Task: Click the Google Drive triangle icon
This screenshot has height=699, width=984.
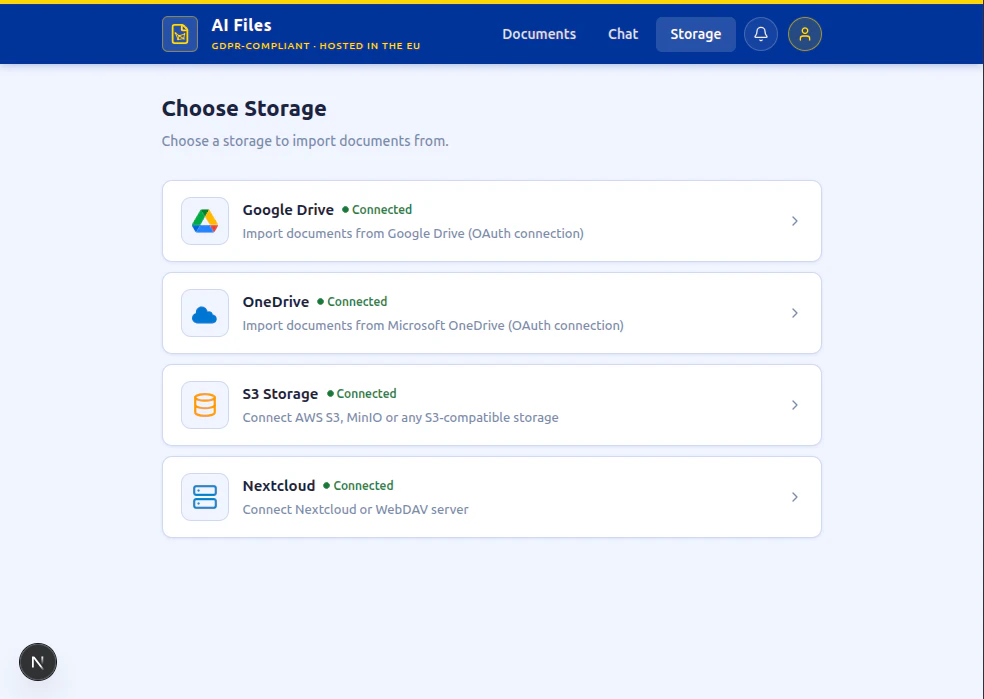Action: click(204, 220)
